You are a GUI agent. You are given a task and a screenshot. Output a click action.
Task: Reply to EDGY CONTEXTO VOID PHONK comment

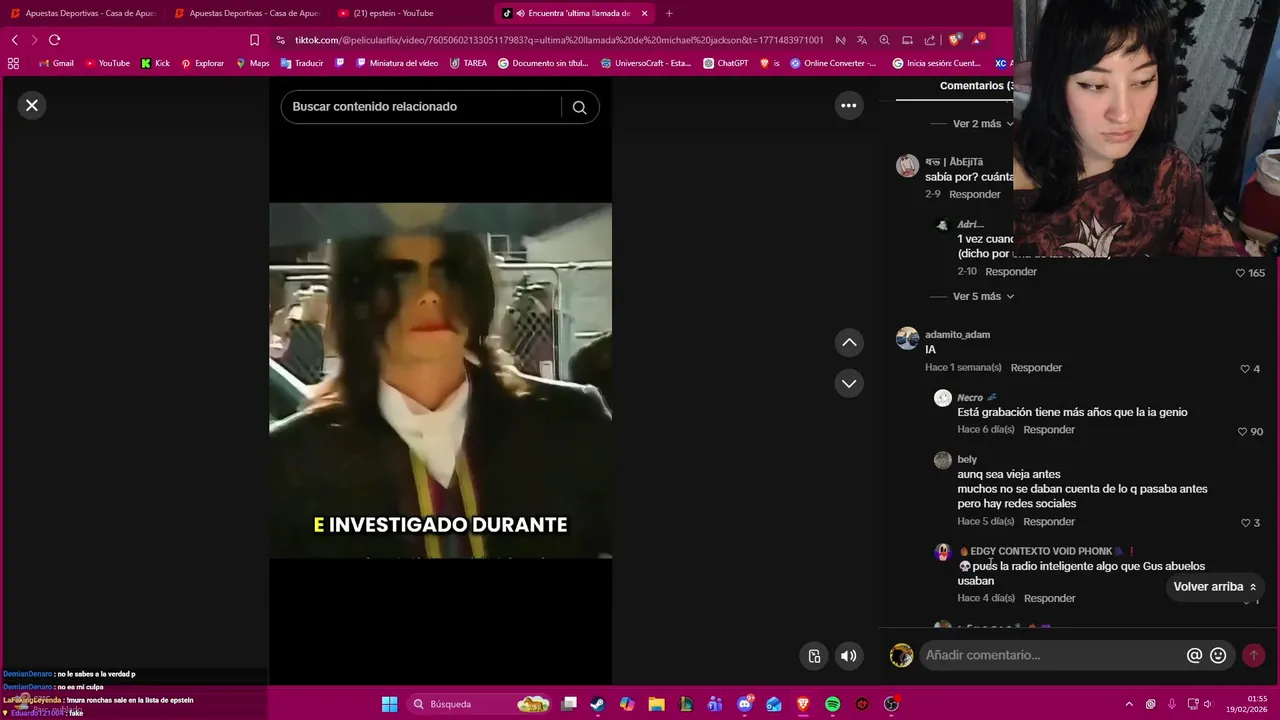(1049, 598)
